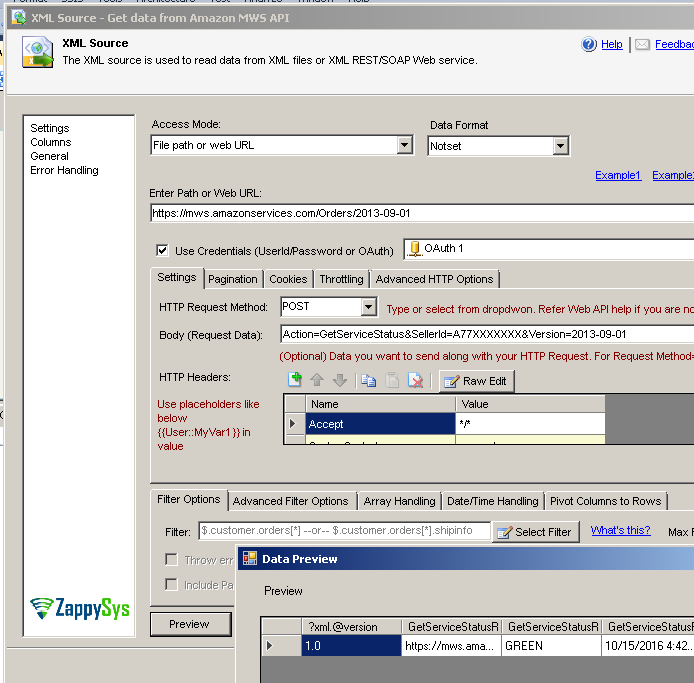Switch to the Pagination tab
This screenshot has height=683, width=694.
click(x=233, y=279)
